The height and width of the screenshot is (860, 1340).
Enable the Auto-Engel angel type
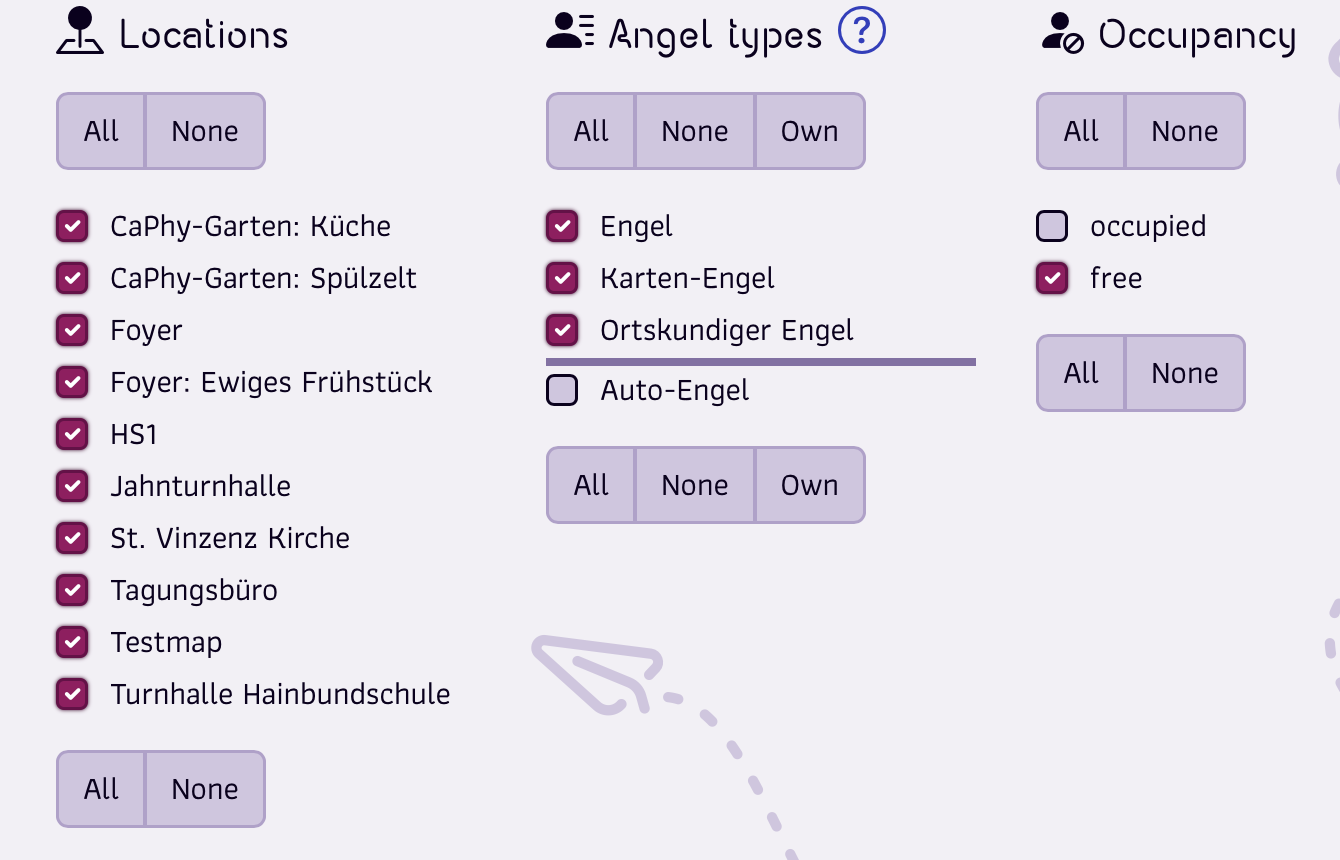[x=562, y=390]
